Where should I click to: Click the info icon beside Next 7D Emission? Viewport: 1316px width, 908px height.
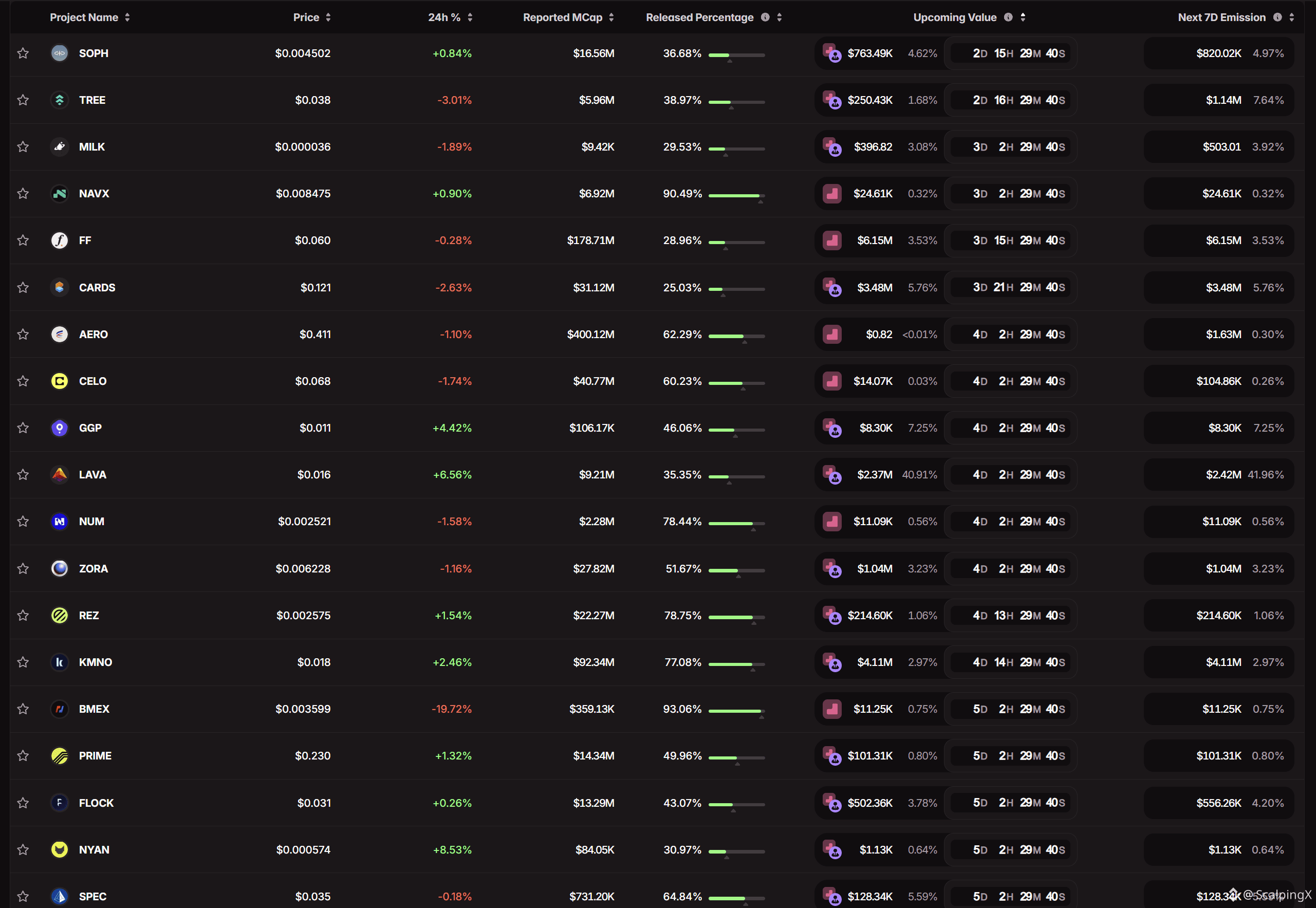click(1277, 17)
